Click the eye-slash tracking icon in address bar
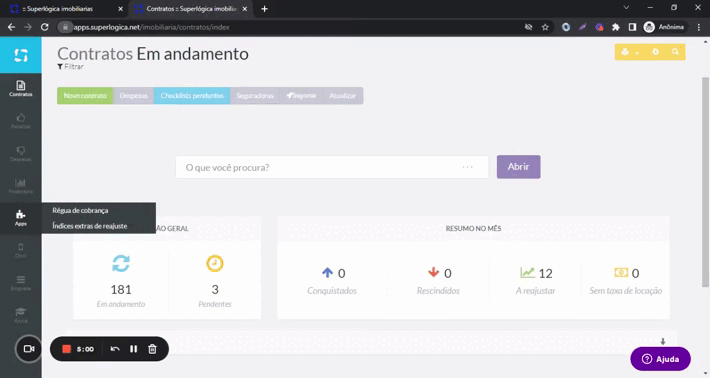710x378 pixels. [528, 27]
